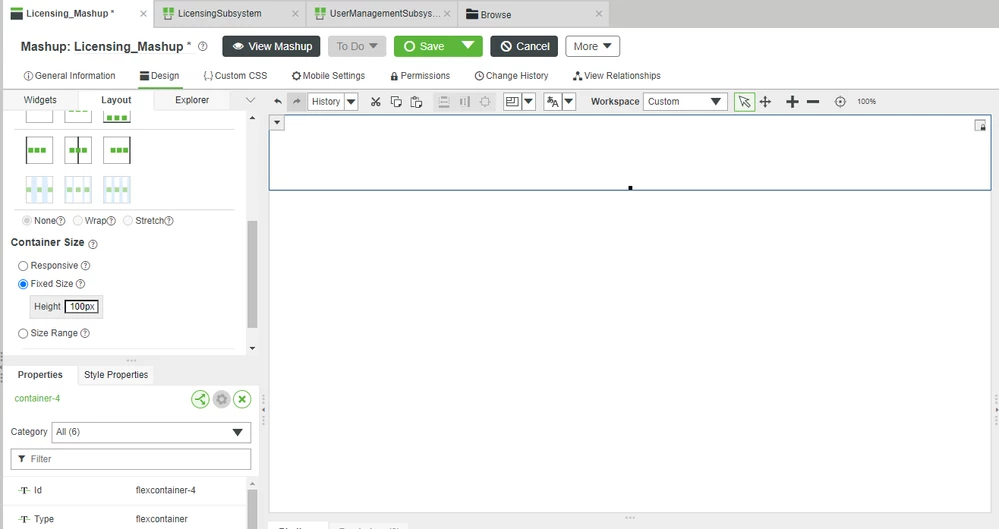Choose left-aligned horizontal alignment layout icon

point(40,150)
